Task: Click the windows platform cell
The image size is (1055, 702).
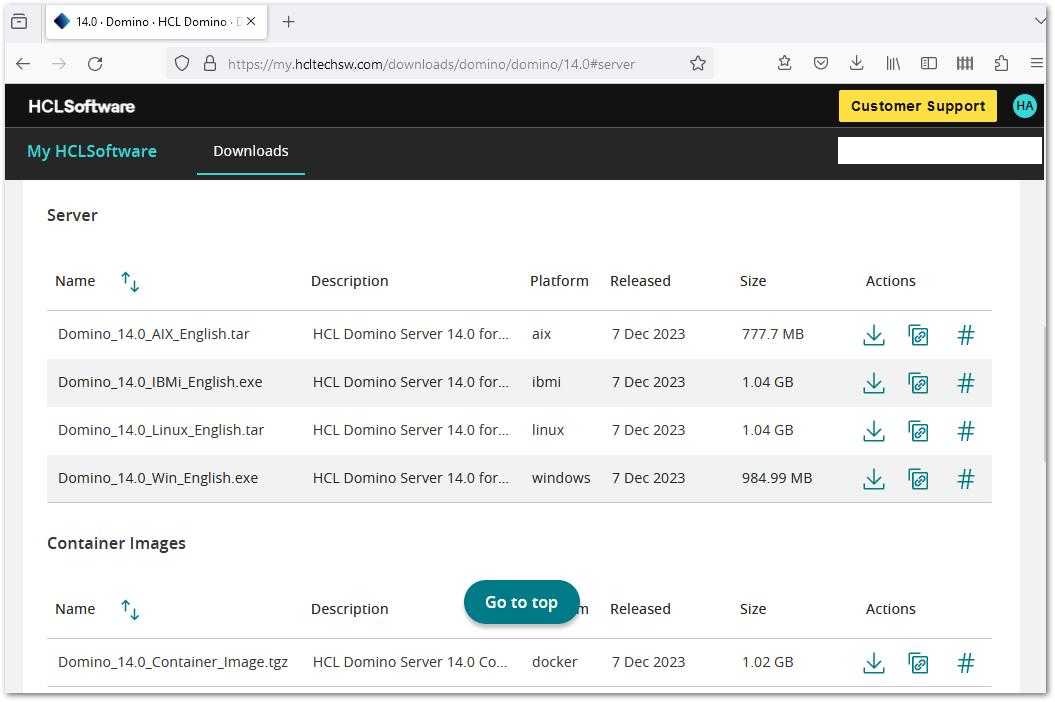Action: (561, 479)
